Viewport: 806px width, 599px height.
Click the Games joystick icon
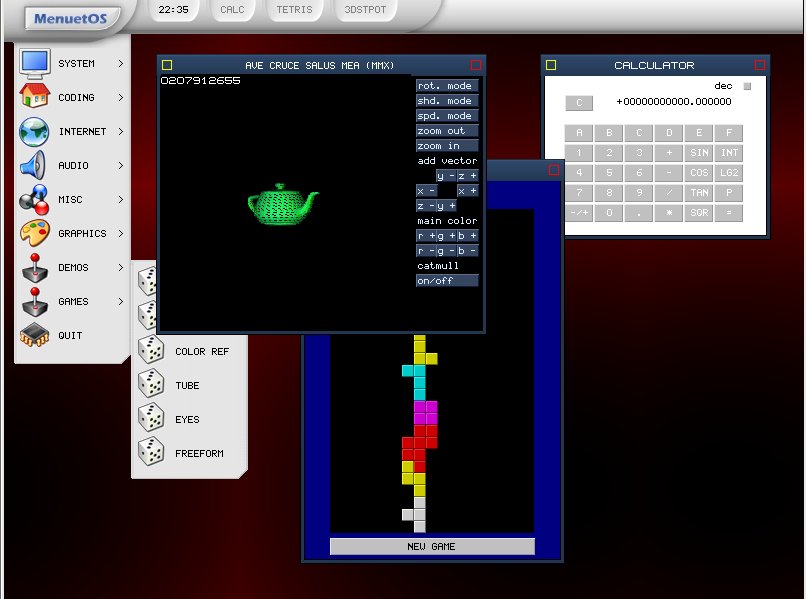click(x=34, y=301)
